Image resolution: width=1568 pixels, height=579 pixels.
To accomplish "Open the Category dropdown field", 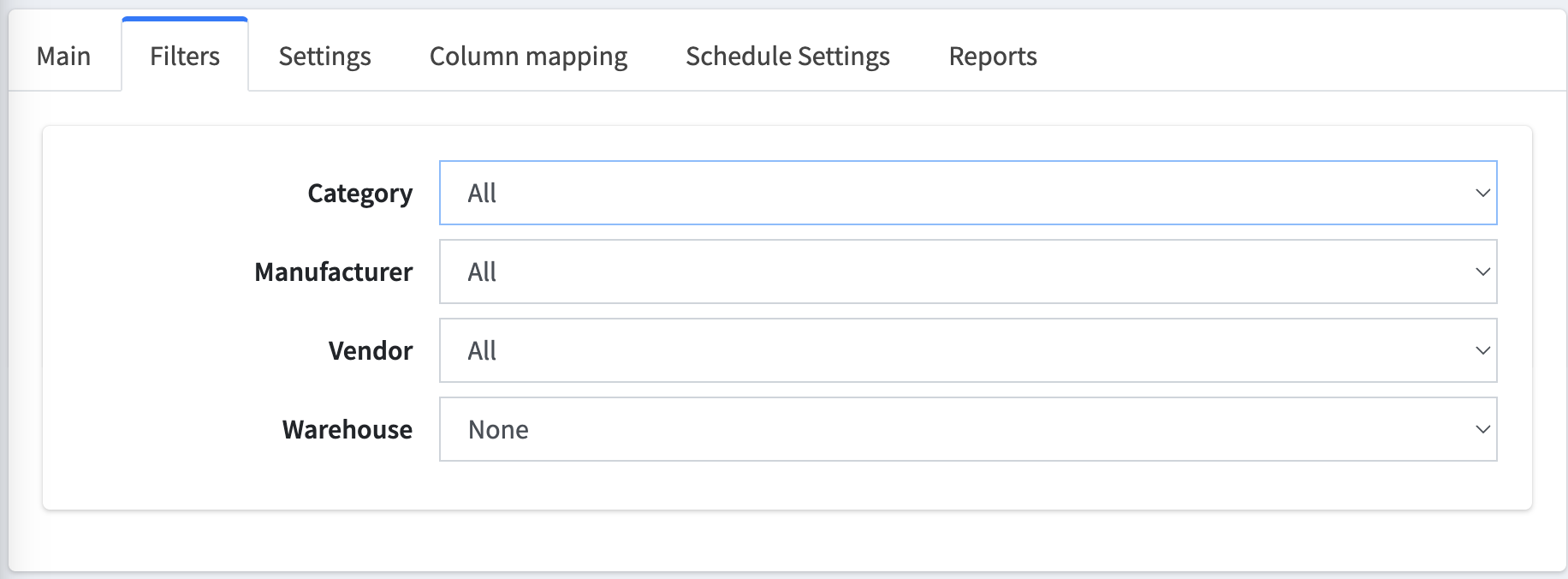I will coord(967,193).
